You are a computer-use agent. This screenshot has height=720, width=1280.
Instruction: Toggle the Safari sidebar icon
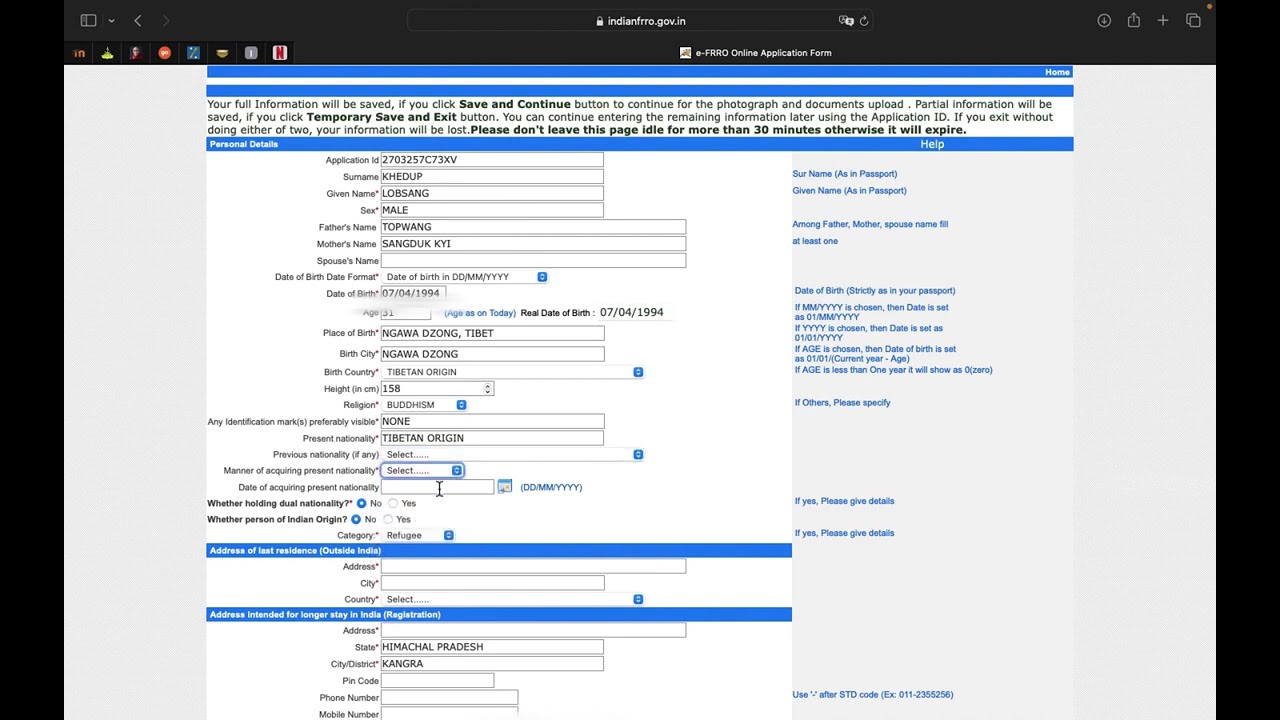coord(88,20)
